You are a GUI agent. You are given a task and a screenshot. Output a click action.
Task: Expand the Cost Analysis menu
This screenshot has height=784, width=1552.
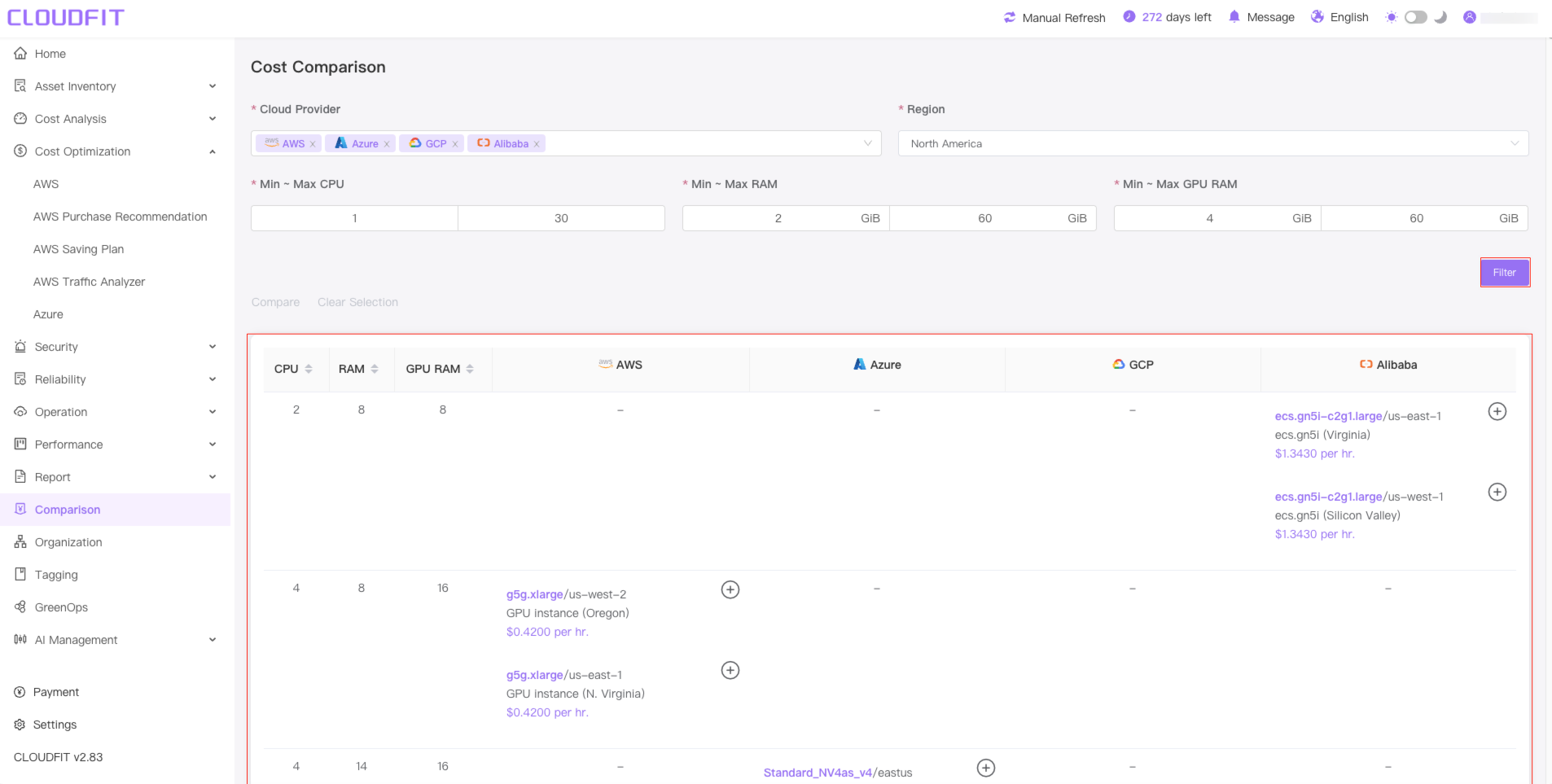coord(116,119)
